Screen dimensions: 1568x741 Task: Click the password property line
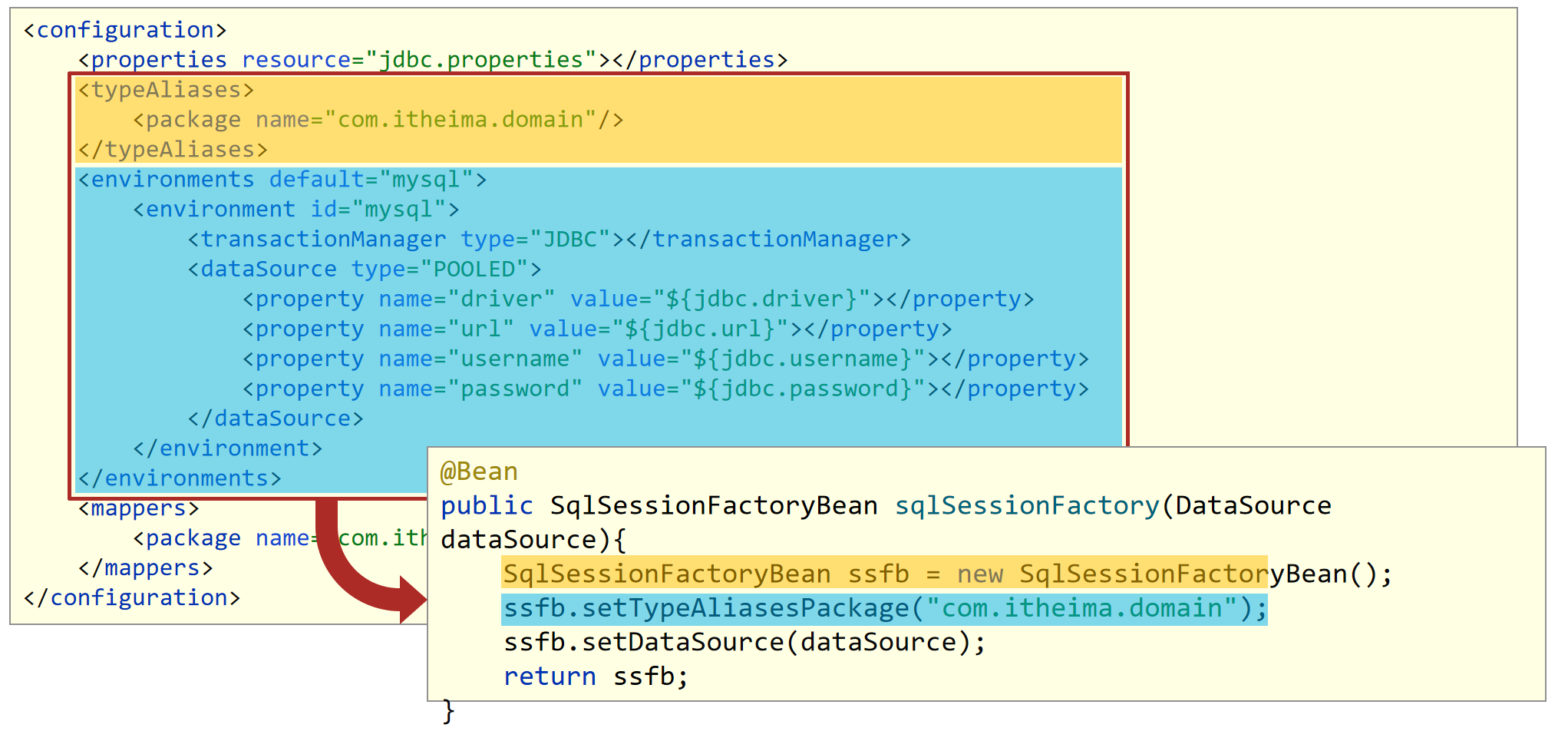665,389
